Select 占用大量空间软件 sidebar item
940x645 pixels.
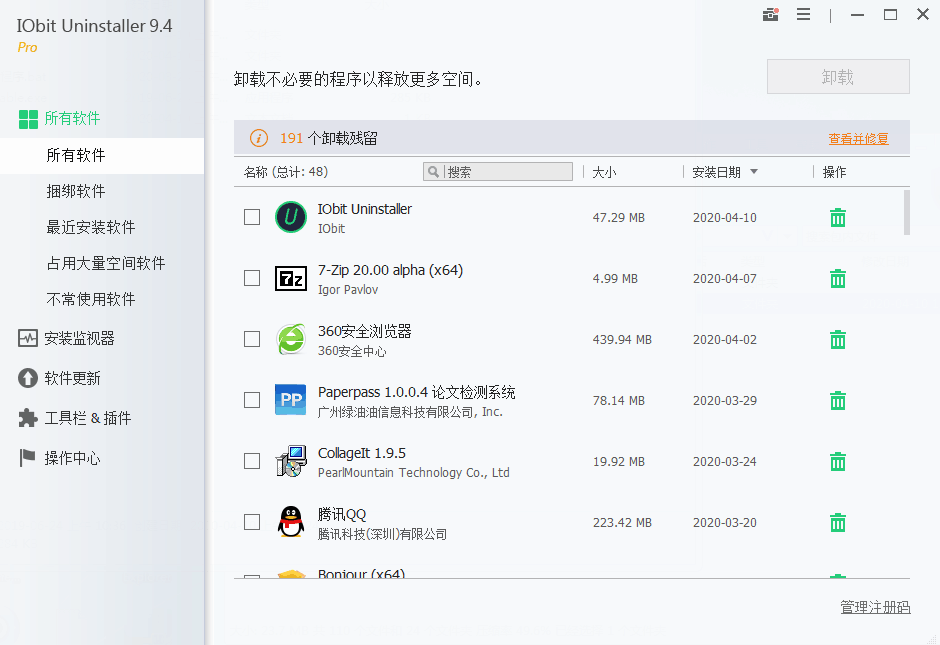106,263
